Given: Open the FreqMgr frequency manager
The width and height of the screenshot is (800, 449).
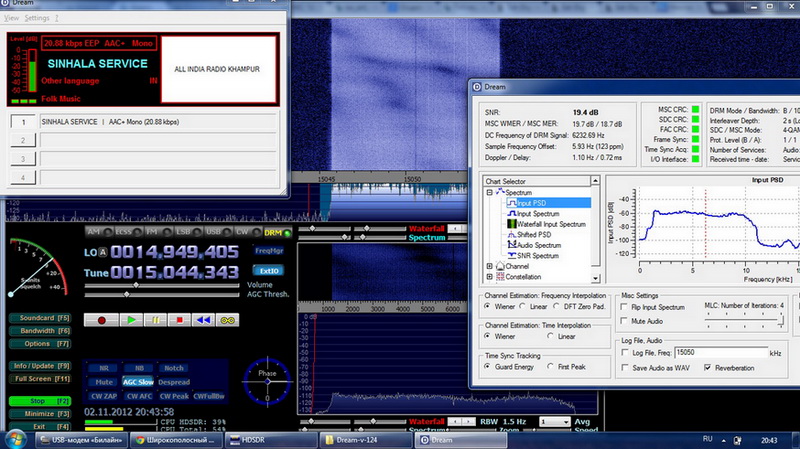Looking at the screenshot, I should tap(269, 251).
